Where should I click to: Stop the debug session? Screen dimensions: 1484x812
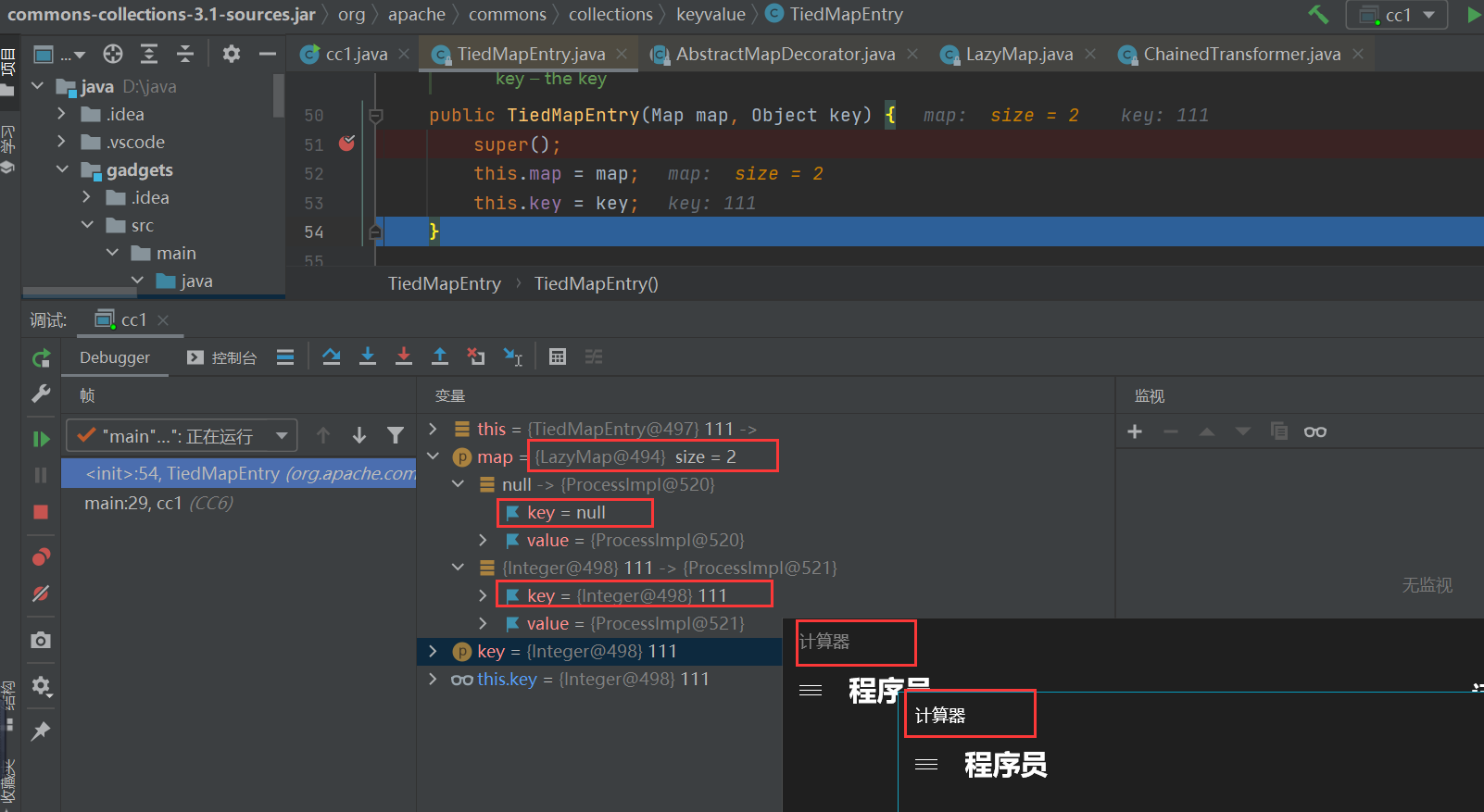coord(41,512)
